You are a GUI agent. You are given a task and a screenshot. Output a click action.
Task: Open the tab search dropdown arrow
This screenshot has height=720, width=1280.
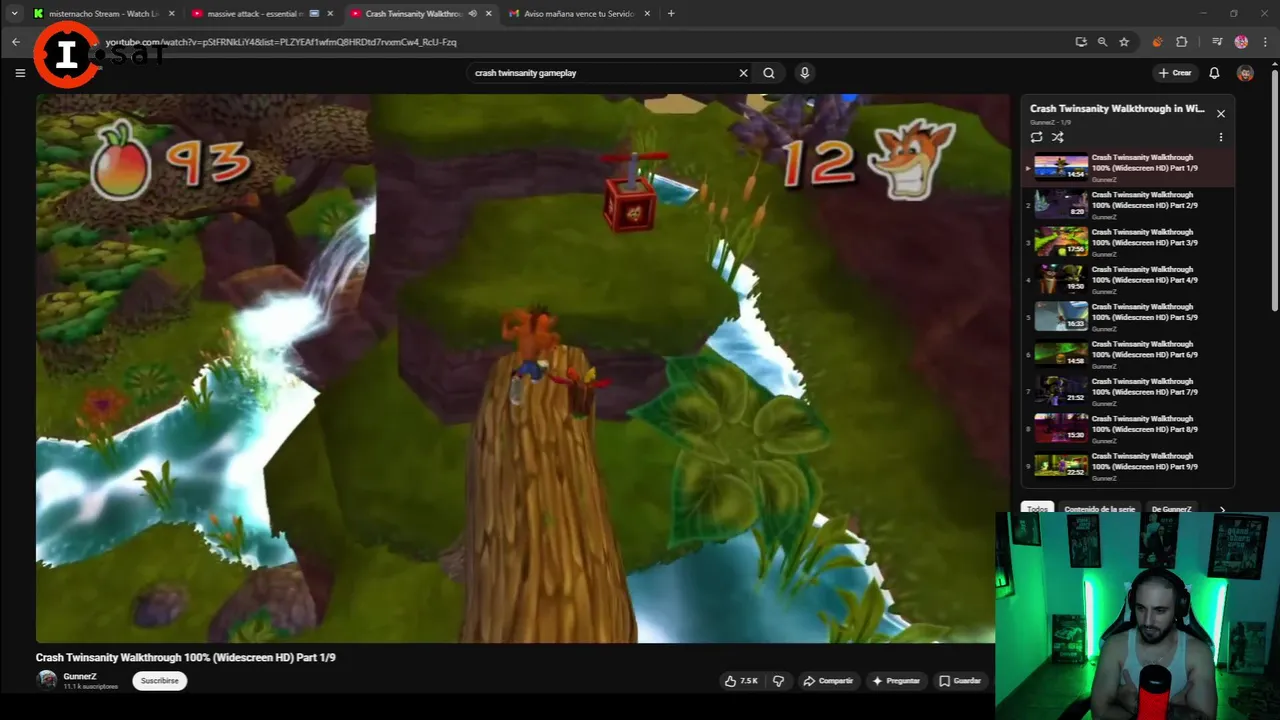(14, 14)
